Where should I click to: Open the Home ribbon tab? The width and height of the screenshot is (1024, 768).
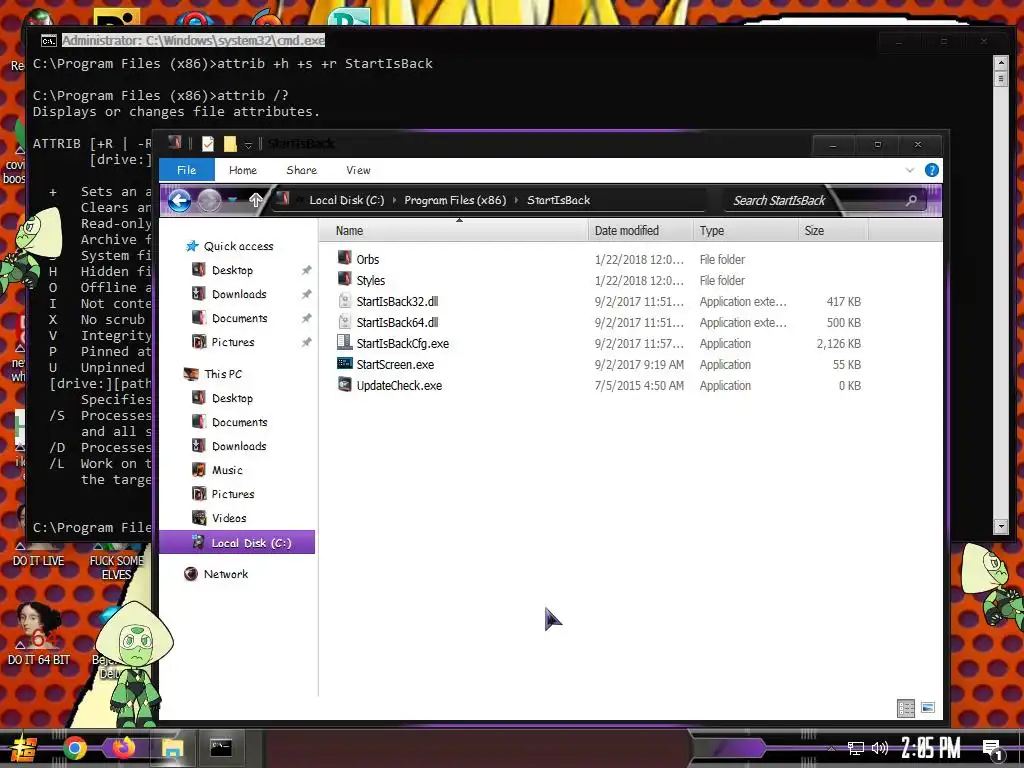tap(242, 170)
